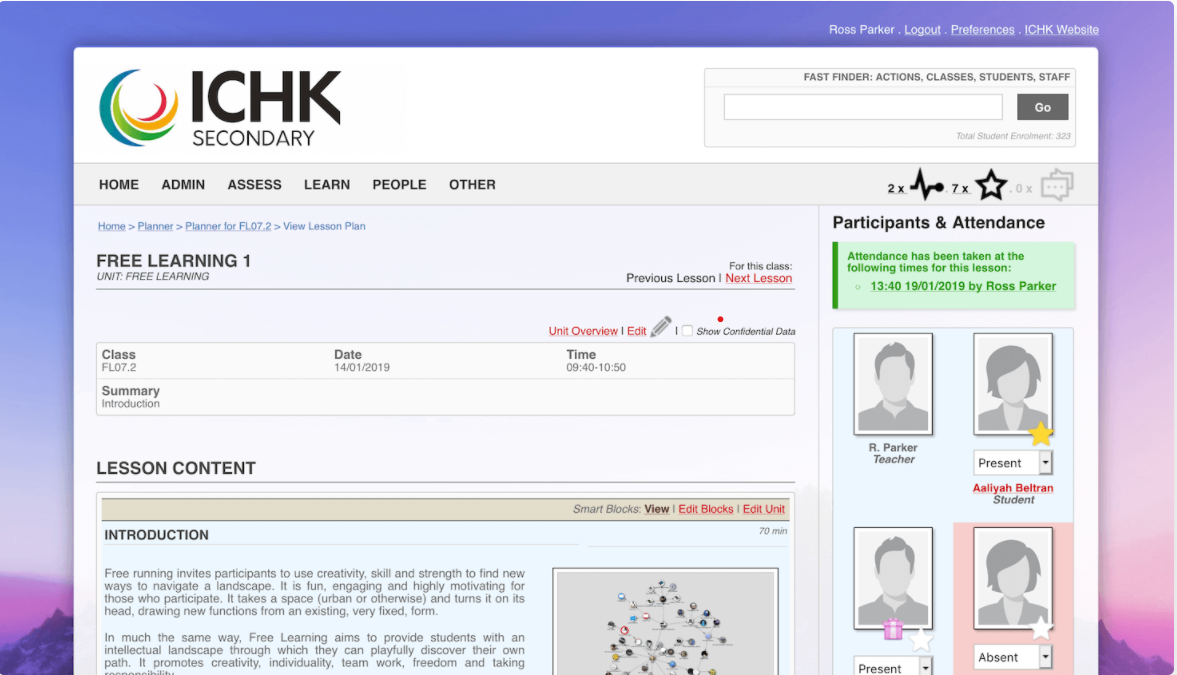
Task: Open the OTHER menu
Action: [x=472, y=185]
